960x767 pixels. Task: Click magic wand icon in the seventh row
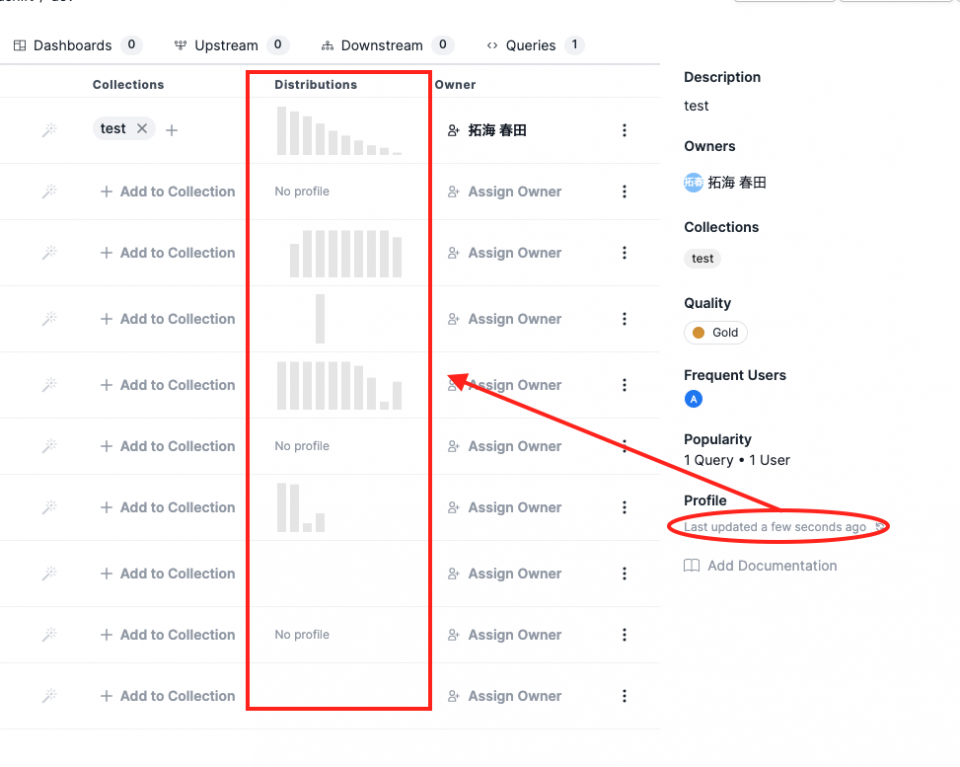[49, 507]
